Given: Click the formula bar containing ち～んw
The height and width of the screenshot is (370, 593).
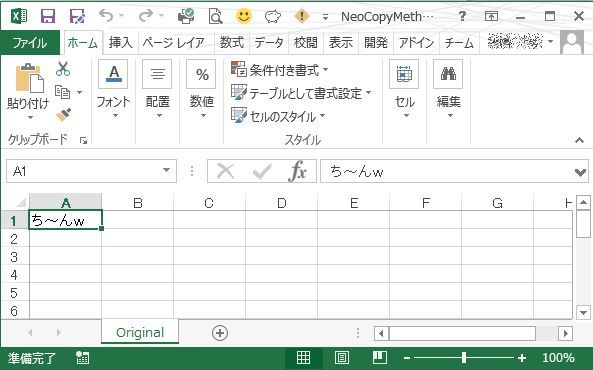Looking at the screenshot, I should (x=446, y=171).
